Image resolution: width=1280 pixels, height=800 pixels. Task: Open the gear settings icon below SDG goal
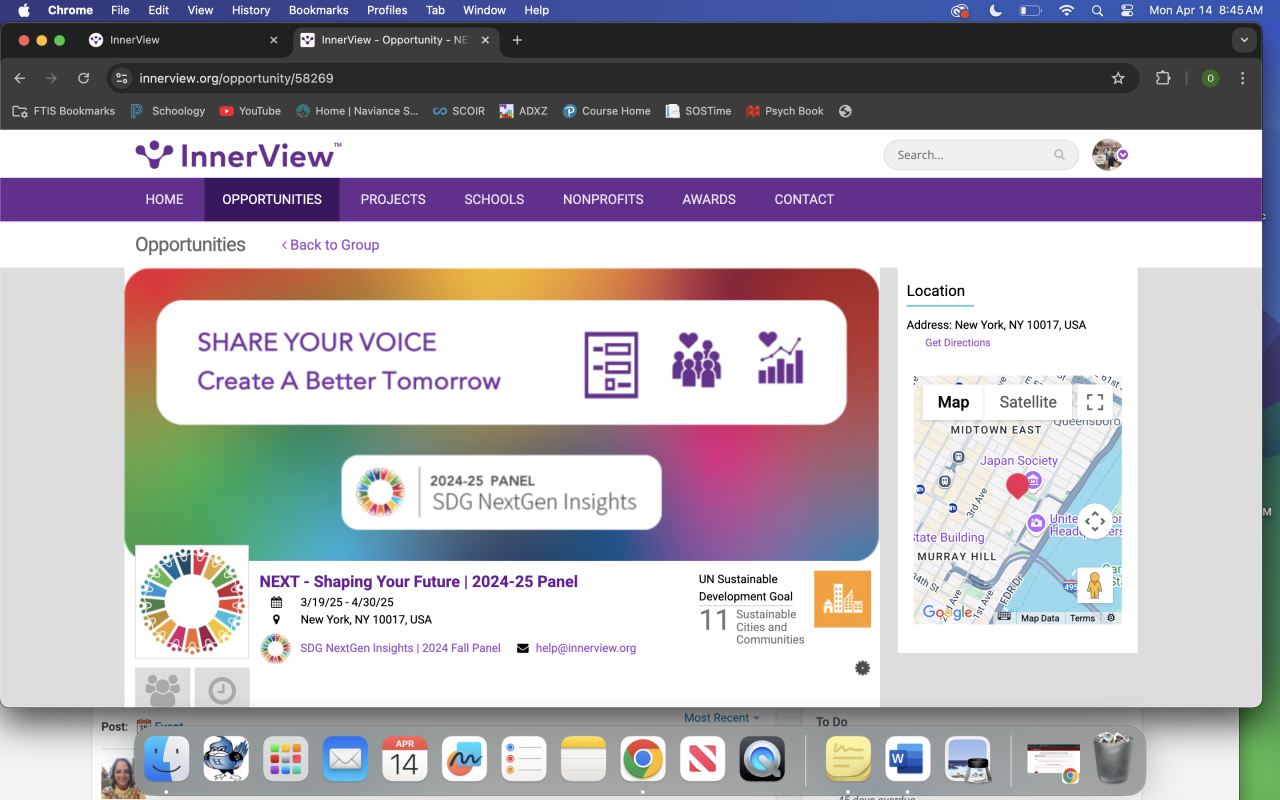pyautogui.click(x=863, y=668)
